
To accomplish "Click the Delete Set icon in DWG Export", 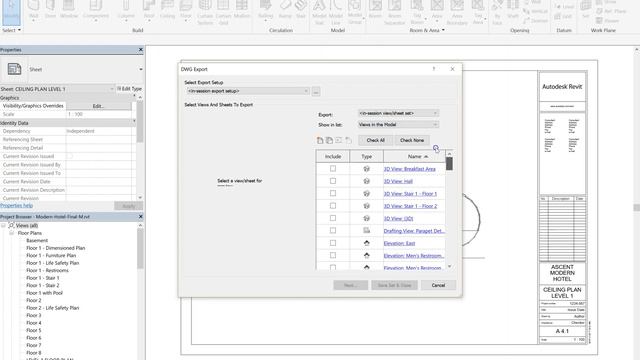I will pyautogui.click(x=348, y=140).
